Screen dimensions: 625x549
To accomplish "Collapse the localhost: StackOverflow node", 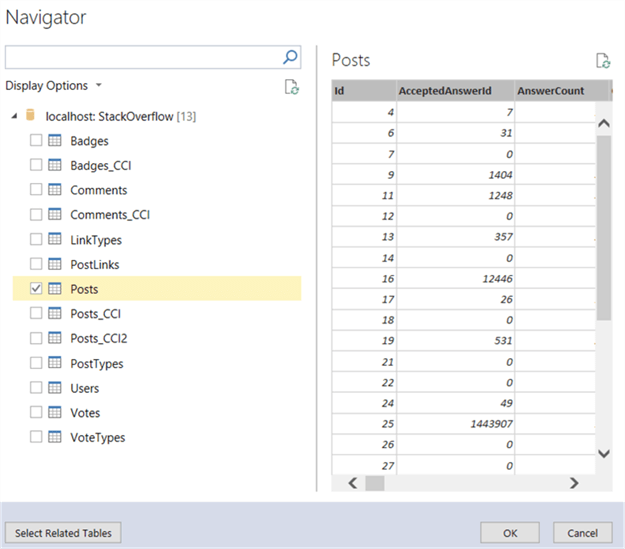I will coord(14,116).
